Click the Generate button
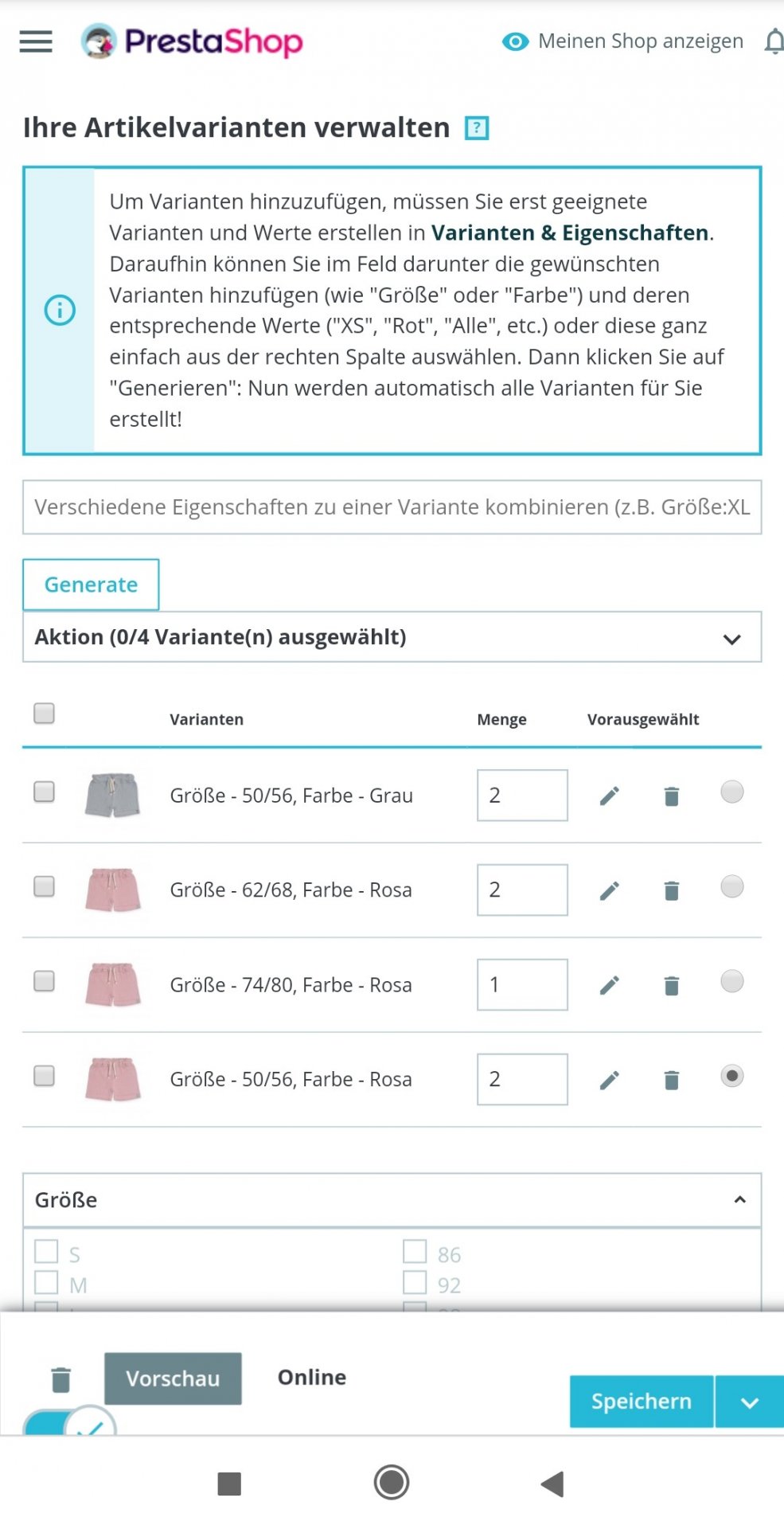The height and width of the screenshot is (1529, 784). click(x=91, y=585)
